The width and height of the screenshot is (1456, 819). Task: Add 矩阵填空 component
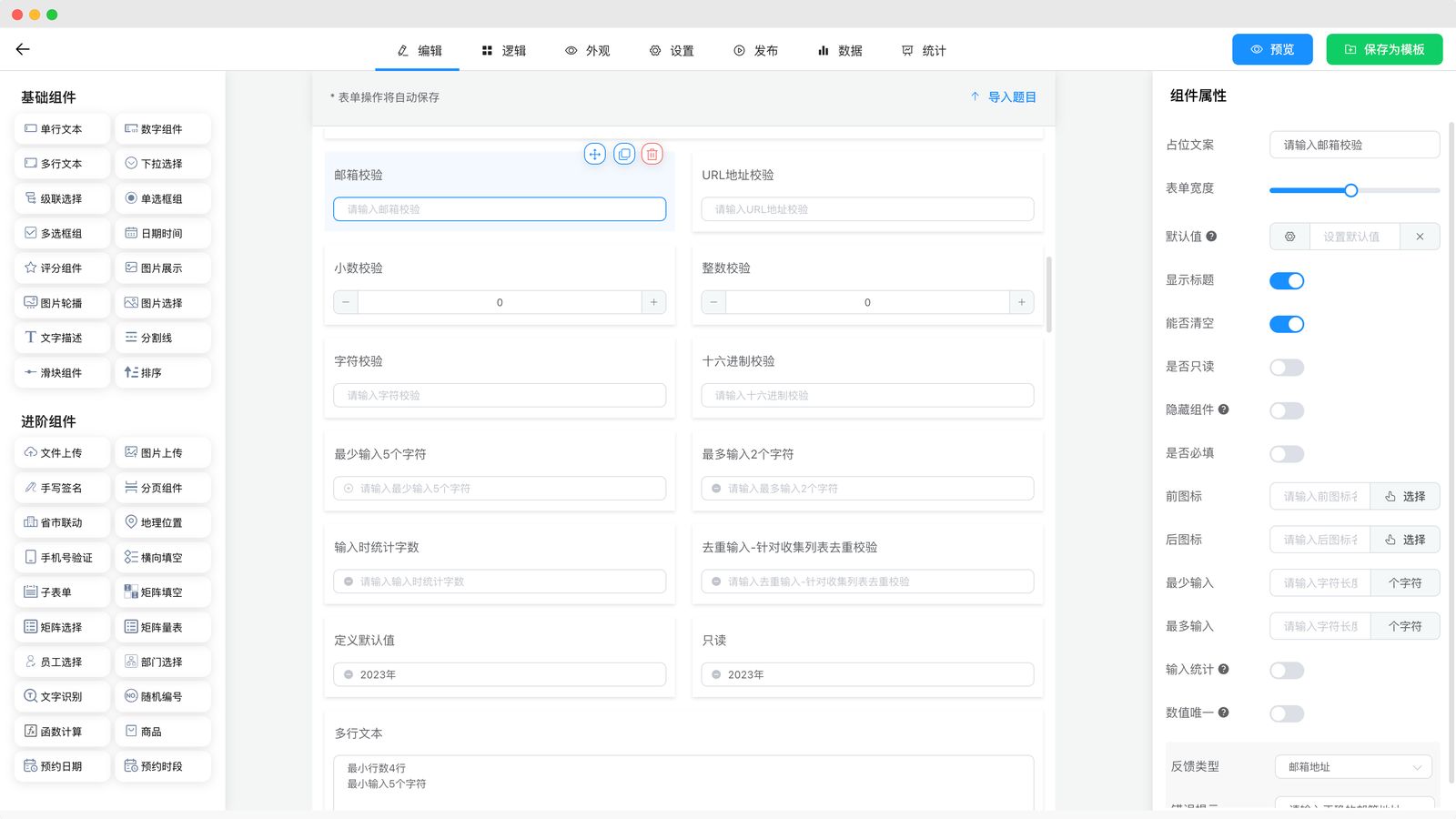[163, 592]
